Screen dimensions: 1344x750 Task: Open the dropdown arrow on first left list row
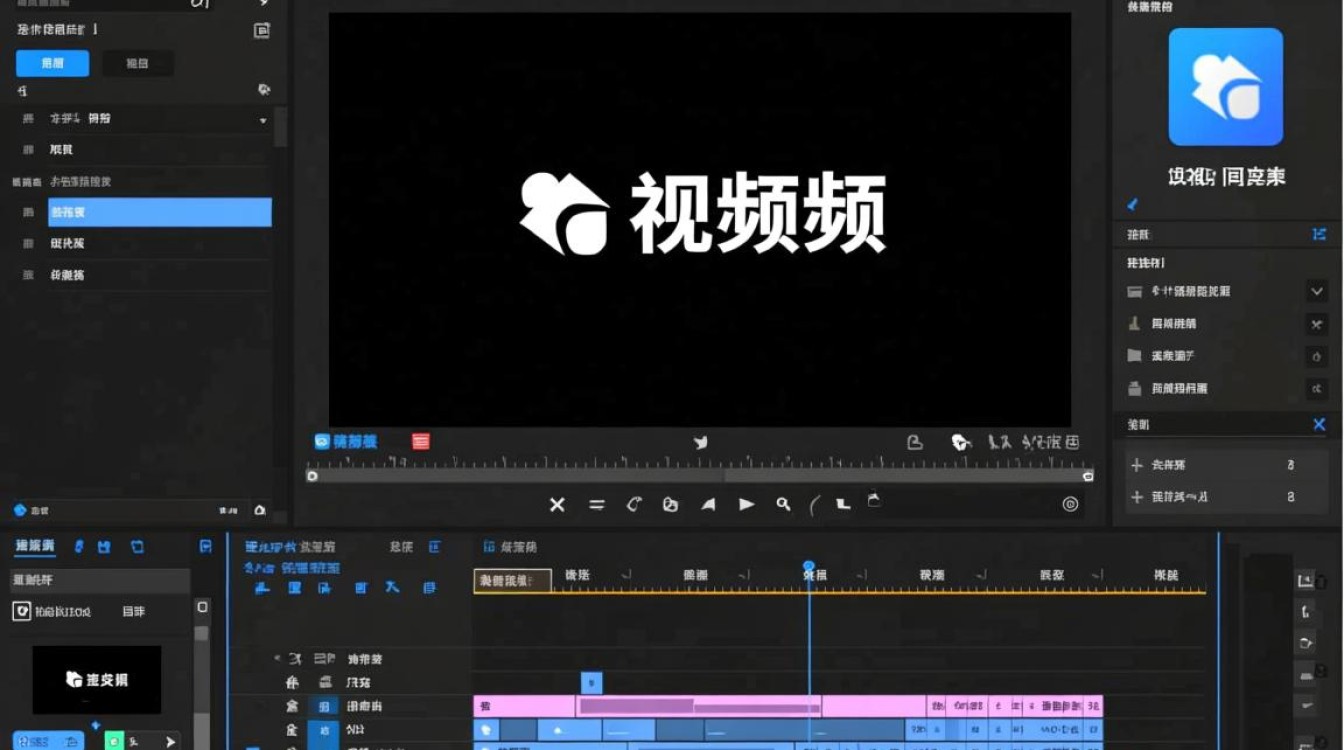pos(263,120)
